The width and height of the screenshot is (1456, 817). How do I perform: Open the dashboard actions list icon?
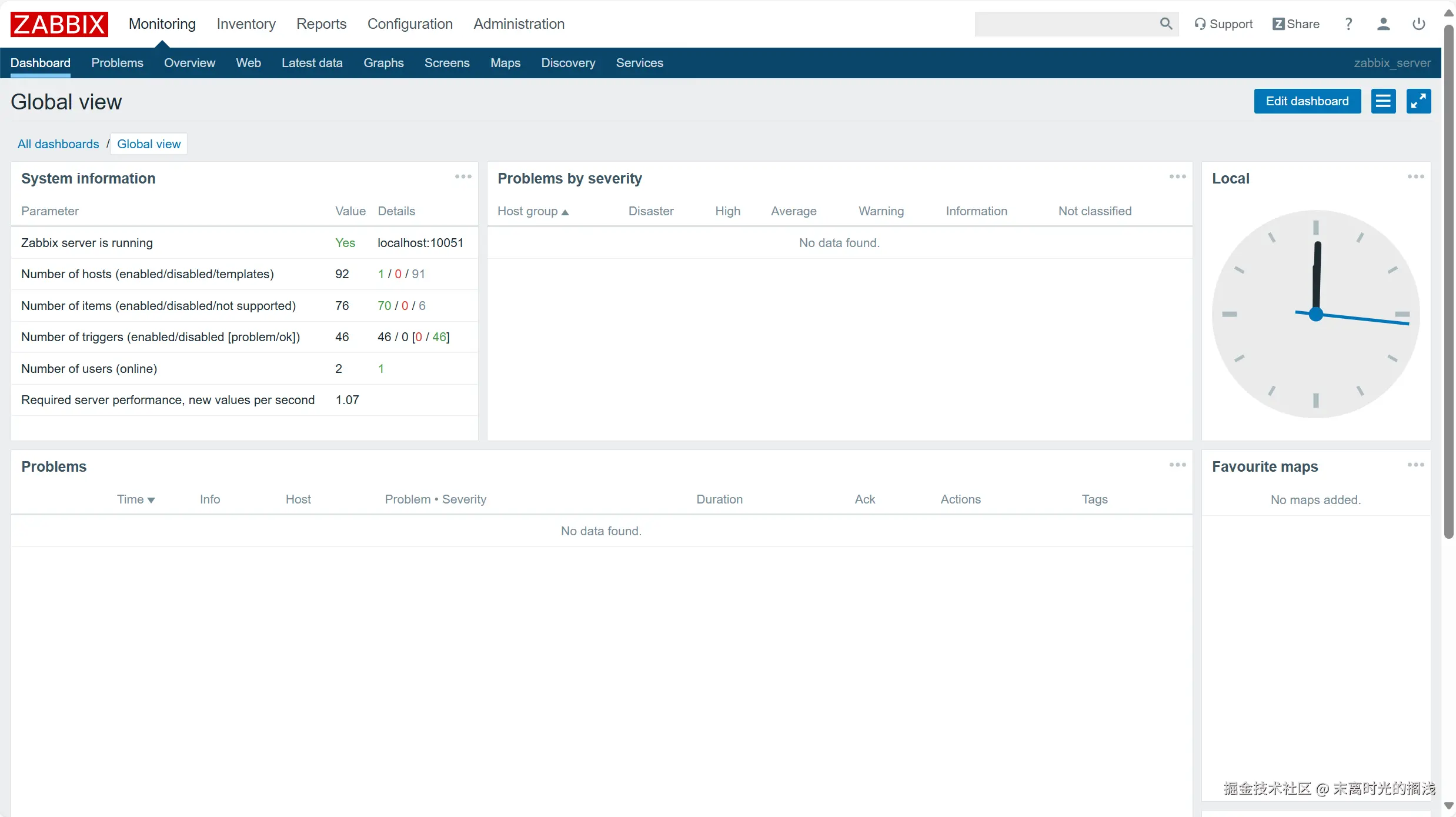[1383, 101]
